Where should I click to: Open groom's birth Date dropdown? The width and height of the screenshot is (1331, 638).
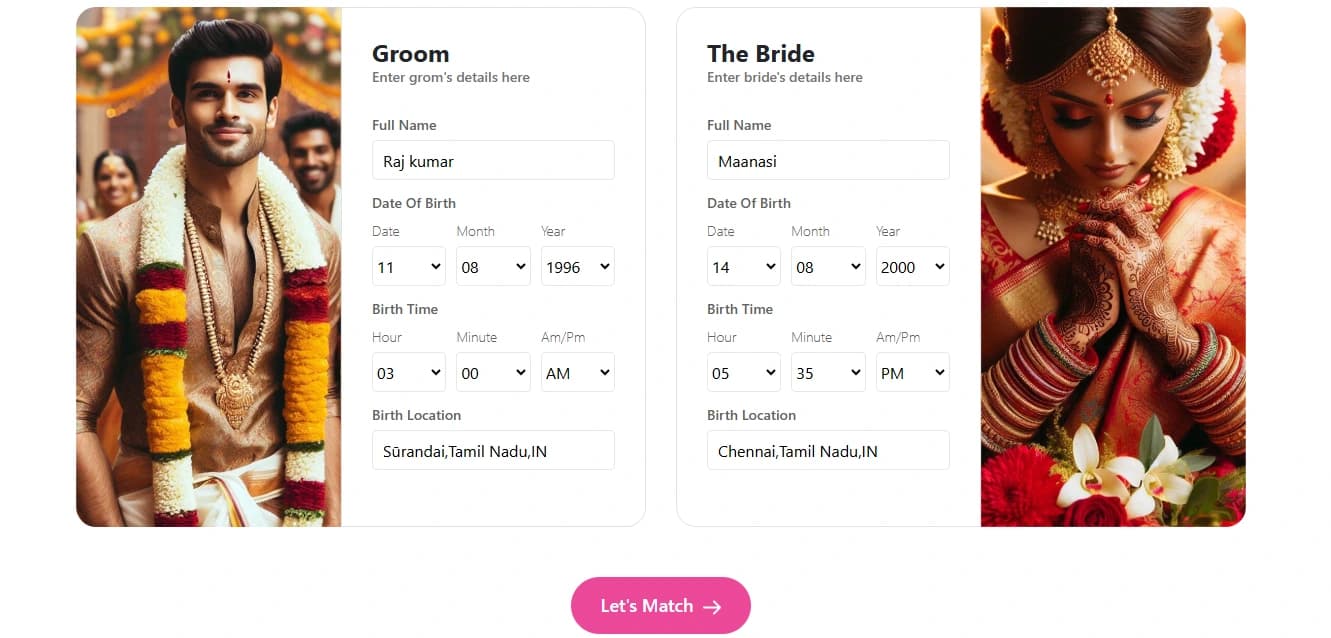409,267
